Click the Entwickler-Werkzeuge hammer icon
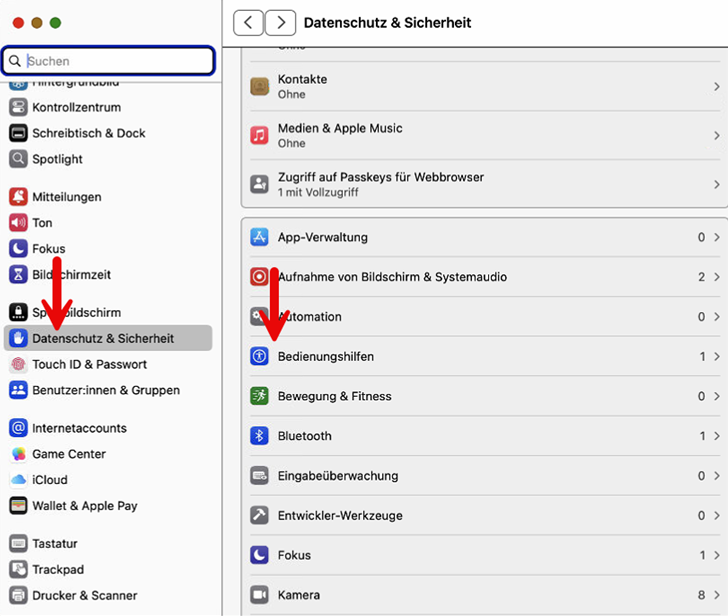The width and height of the screenshot is (728, 616). pyautogui.click(x=260, y=515)
